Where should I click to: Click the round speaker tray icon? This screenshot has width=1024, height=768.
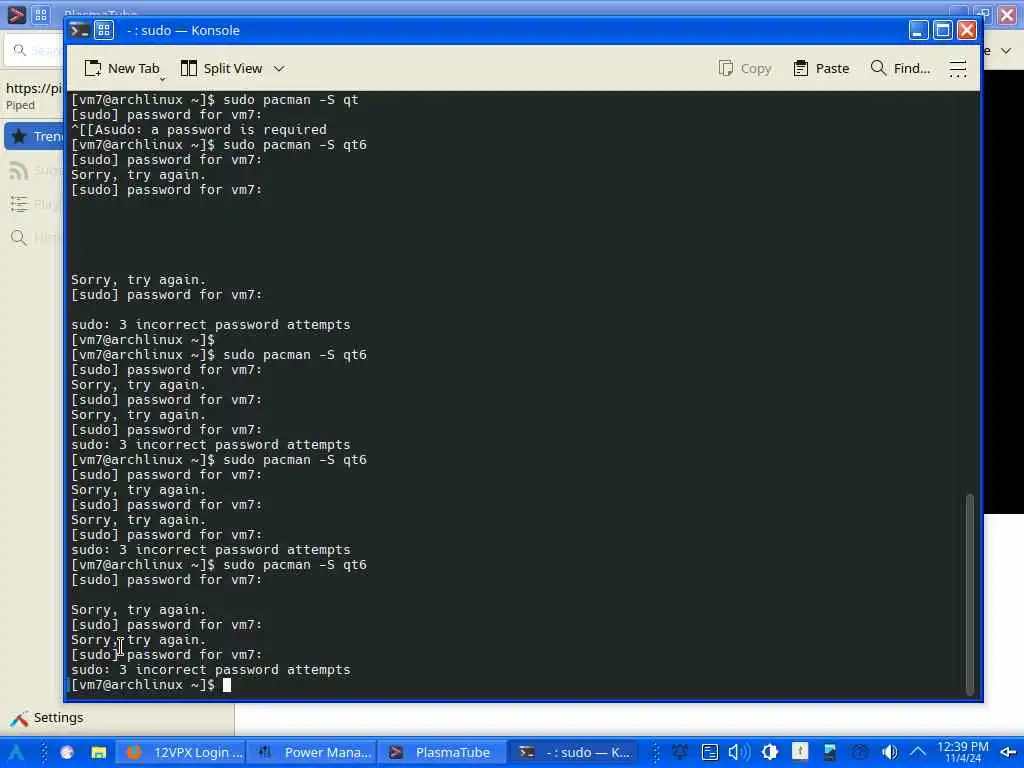click(x=889, y=752)
